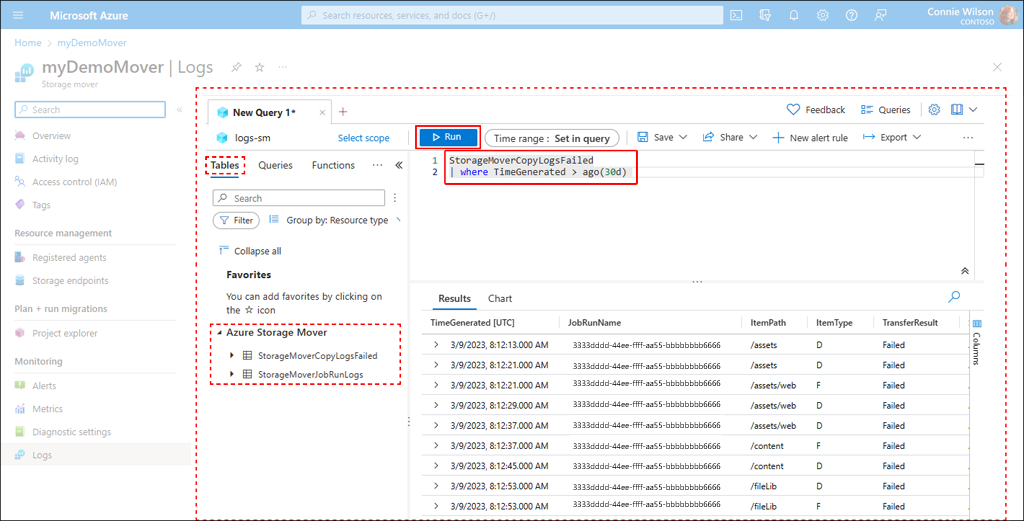Switch to the Queries tab in side pane

(x=275, y=165)
